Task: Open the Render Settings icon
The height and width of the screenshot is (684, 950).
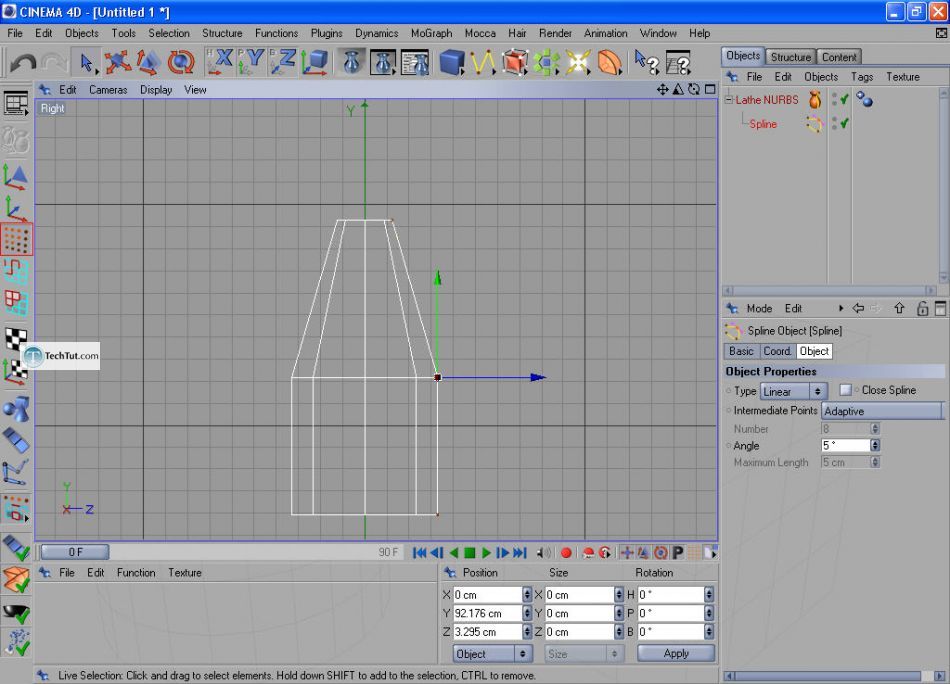Action: point(416,62)
